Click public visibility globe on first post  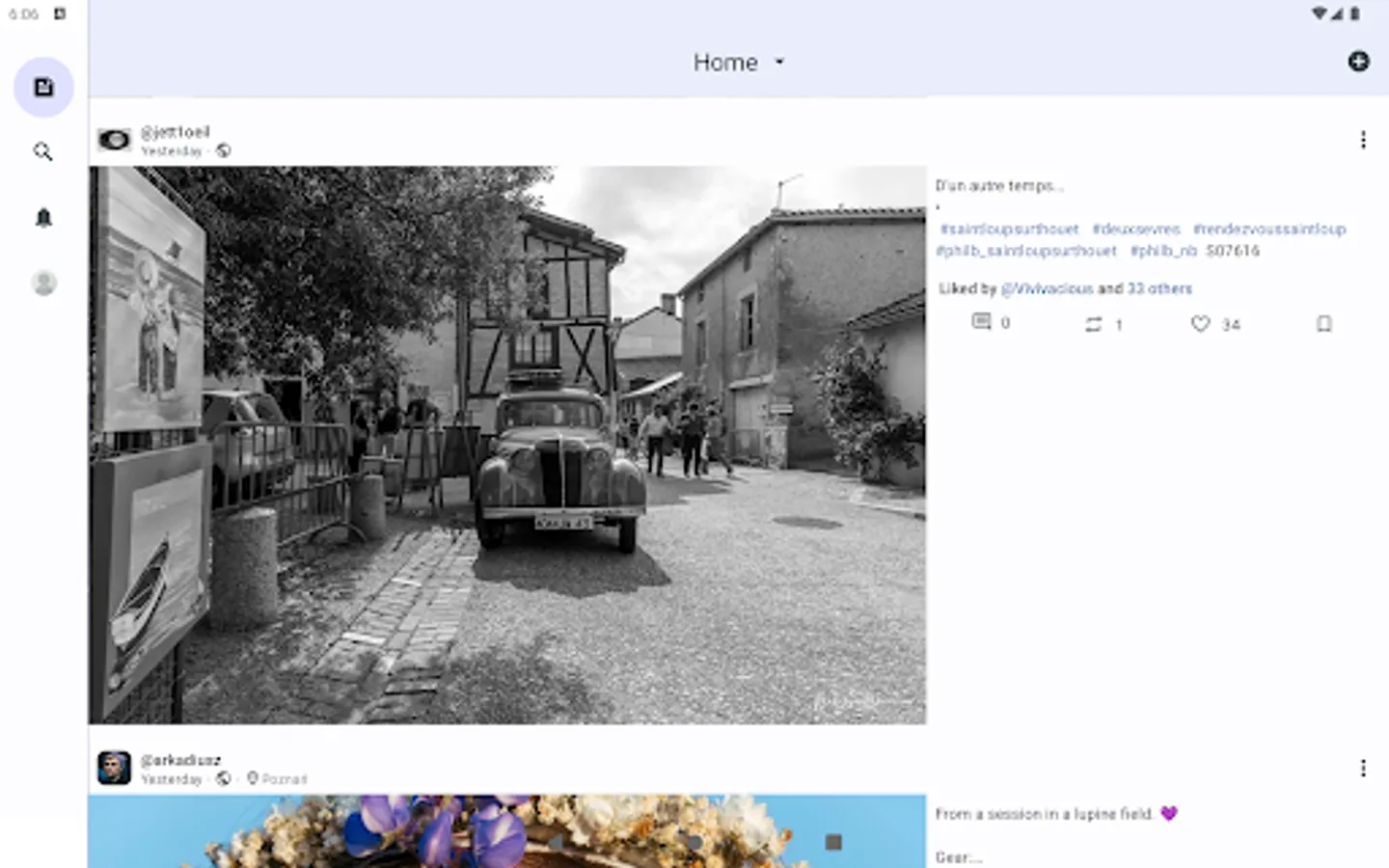pyautogui.click(x=224, y=150)
